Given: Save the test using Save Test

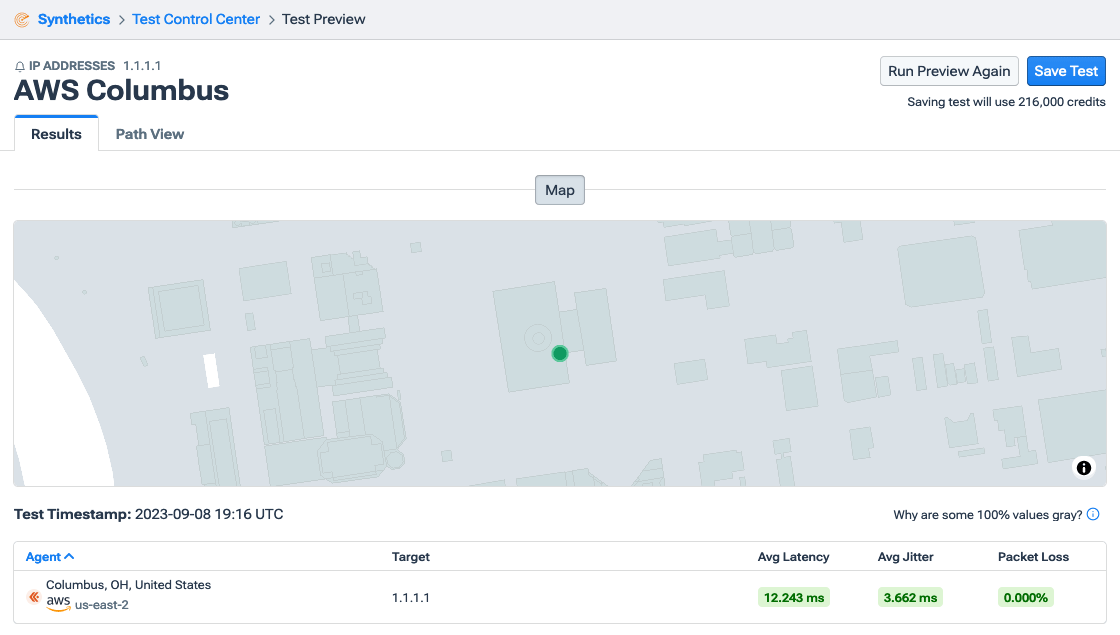Looking at the screenshot, I should tap(1065, 70).
